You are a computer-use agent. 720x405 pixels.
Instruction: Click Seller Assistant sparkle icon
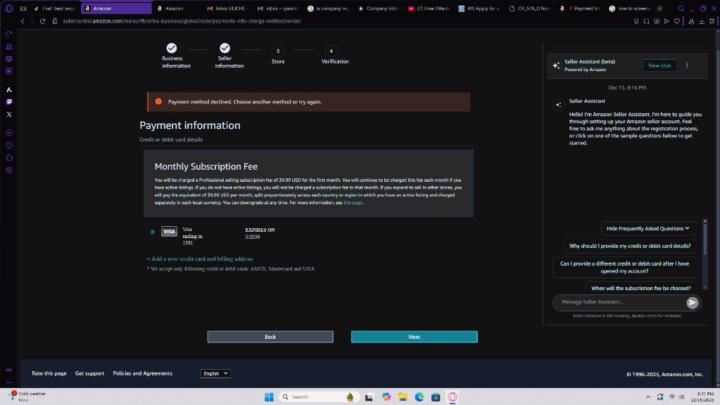click(556, 66)
